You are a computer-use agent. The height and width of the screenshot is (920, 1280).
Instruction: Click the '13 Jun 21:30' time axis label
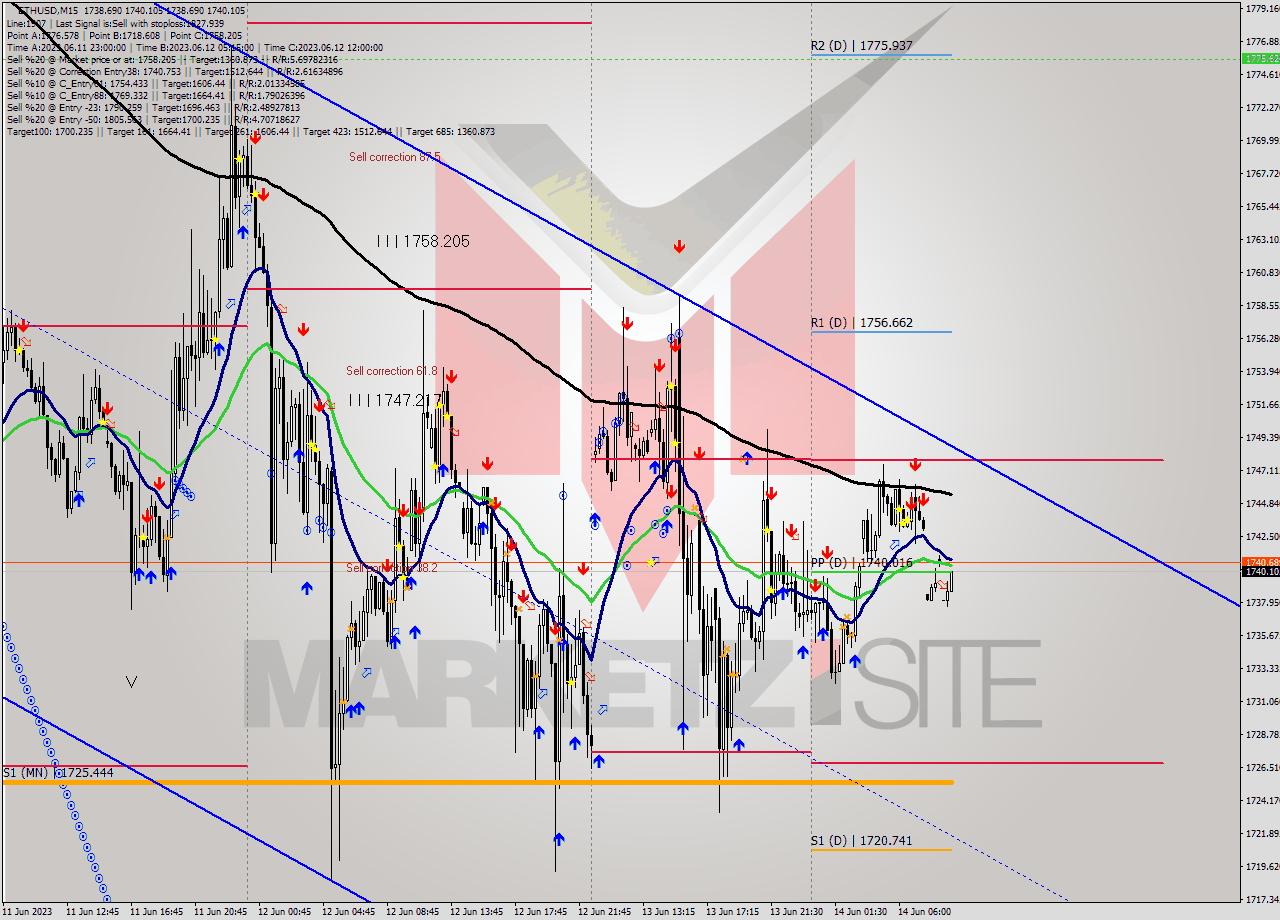pos(796,912)
